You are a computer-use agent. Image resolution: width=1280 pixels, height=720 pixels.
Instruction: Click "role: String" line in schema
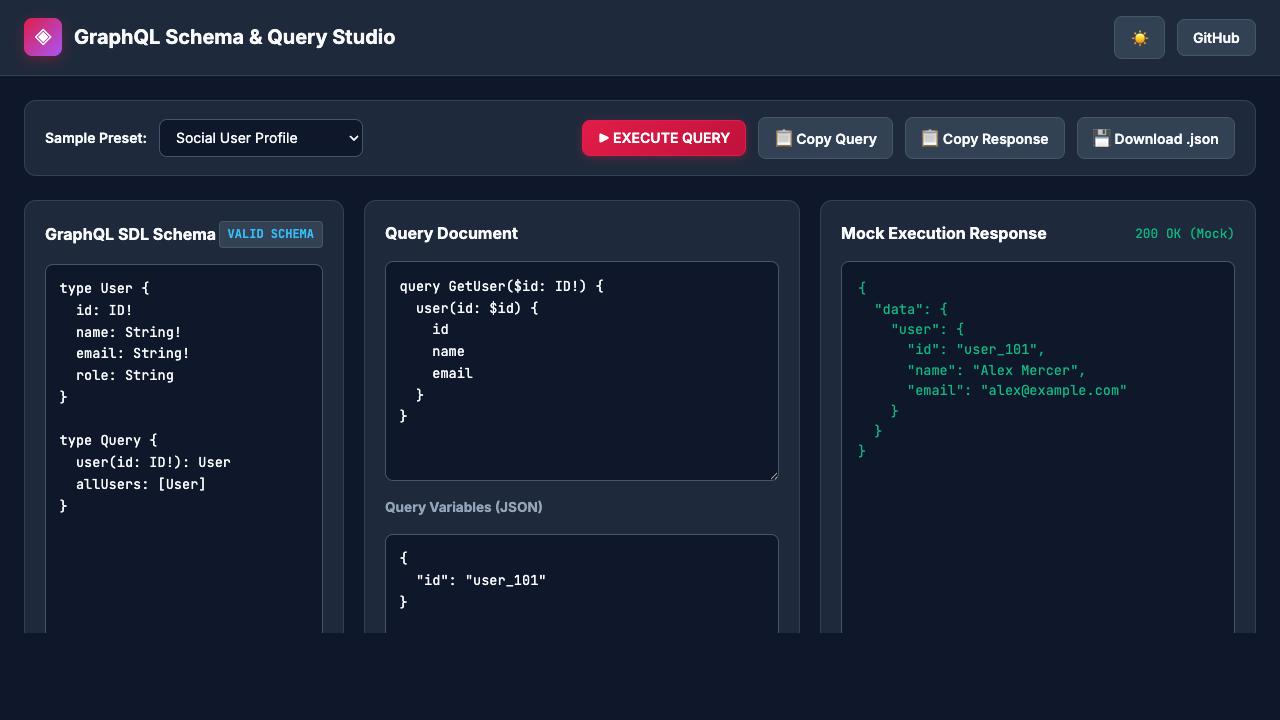coord(125,375)
